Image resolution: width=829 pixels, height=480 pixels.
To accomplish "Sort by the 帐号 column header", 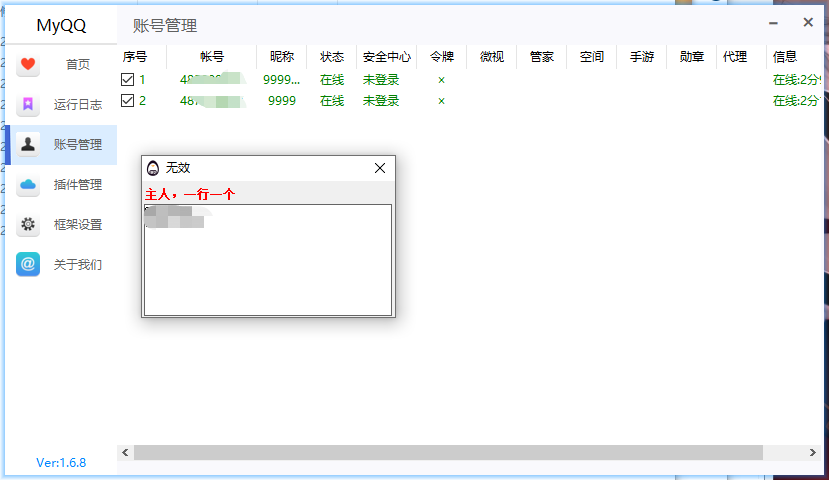I will click(x=212, y=57).
